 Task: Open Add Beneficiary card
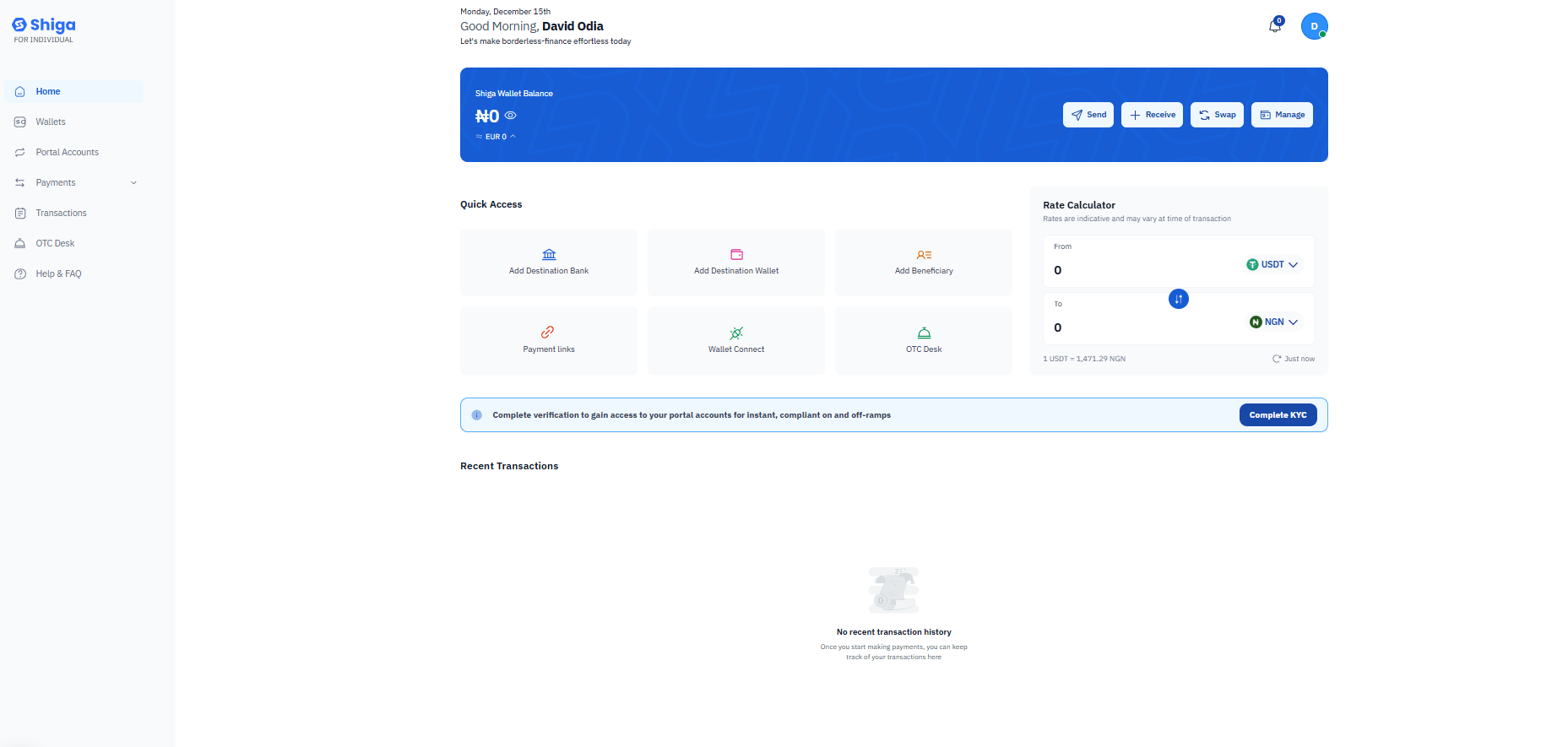(924, 263)
